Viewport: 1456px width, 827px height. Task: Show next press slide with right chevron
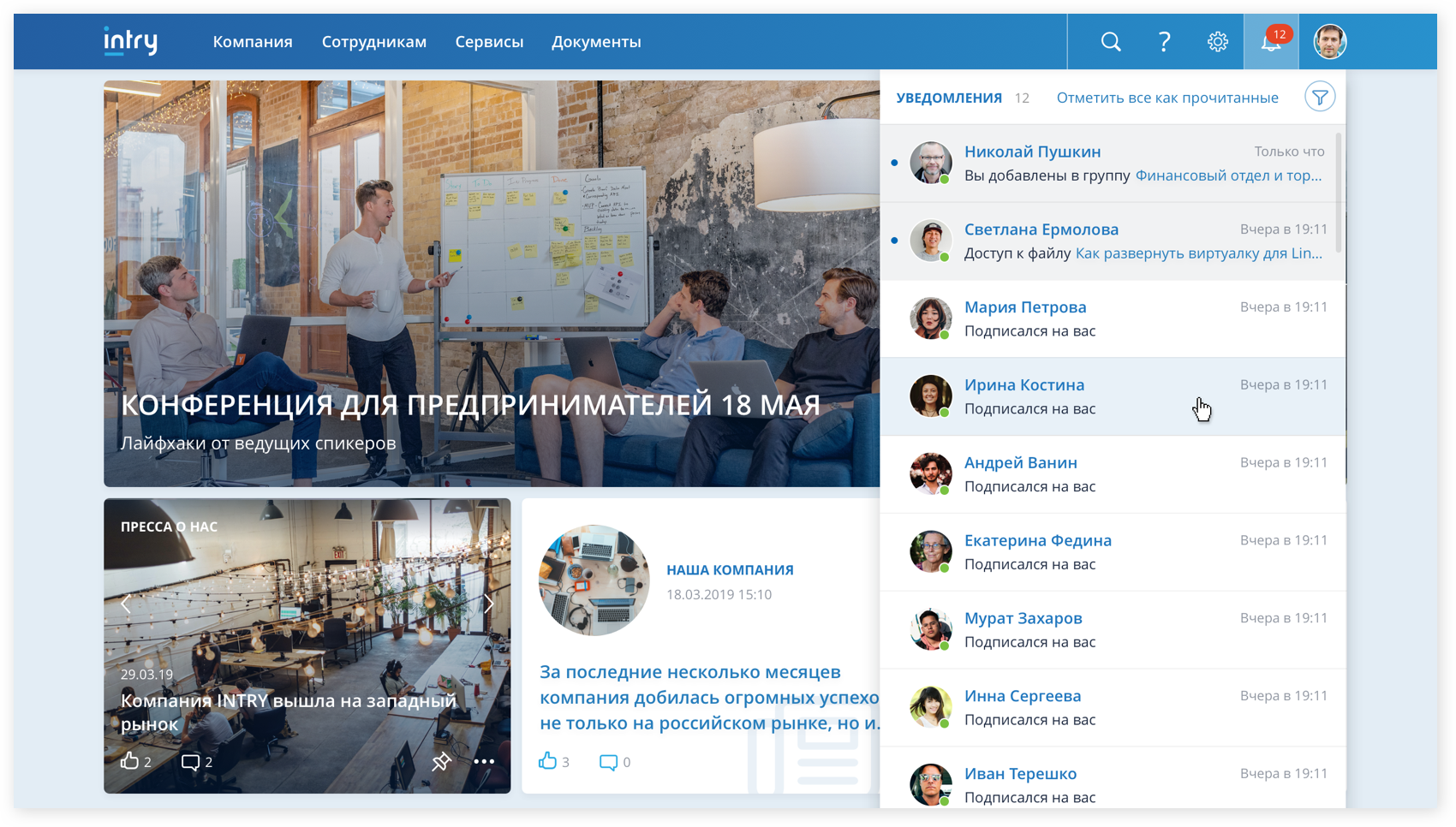pos(489,604)
